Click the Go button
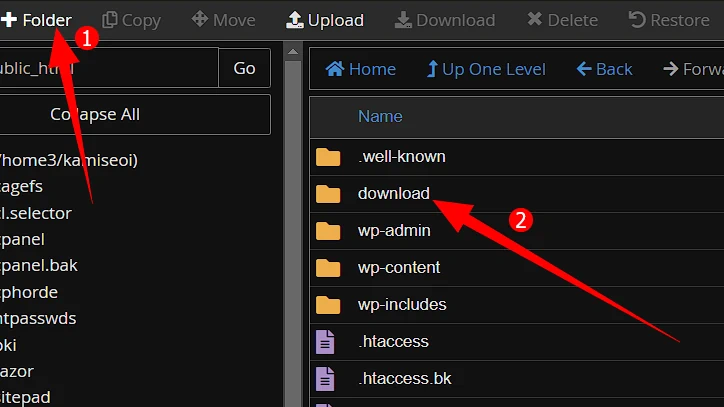The image size is (724, 407). click(244, 68)
